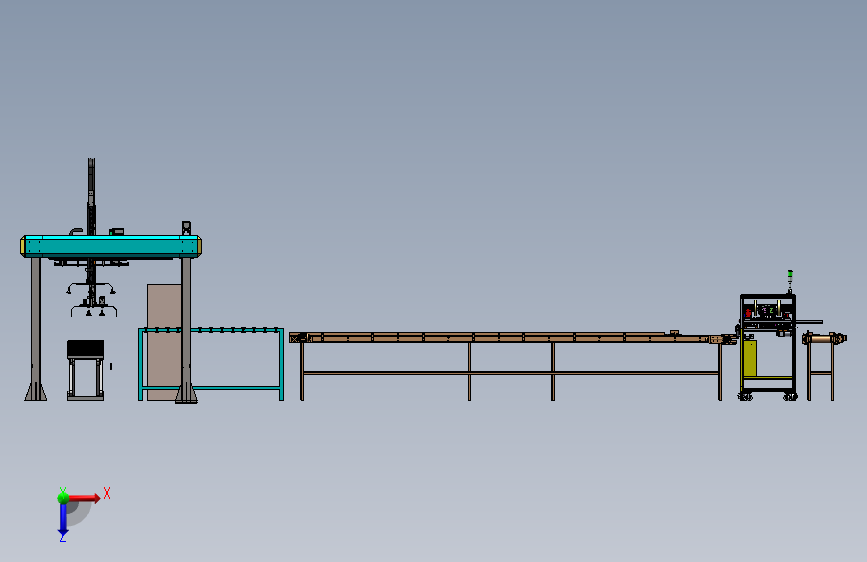Select the conveyor's lower horizontal brace
Viewport: 867px width, 562px height.
(511, 373)
